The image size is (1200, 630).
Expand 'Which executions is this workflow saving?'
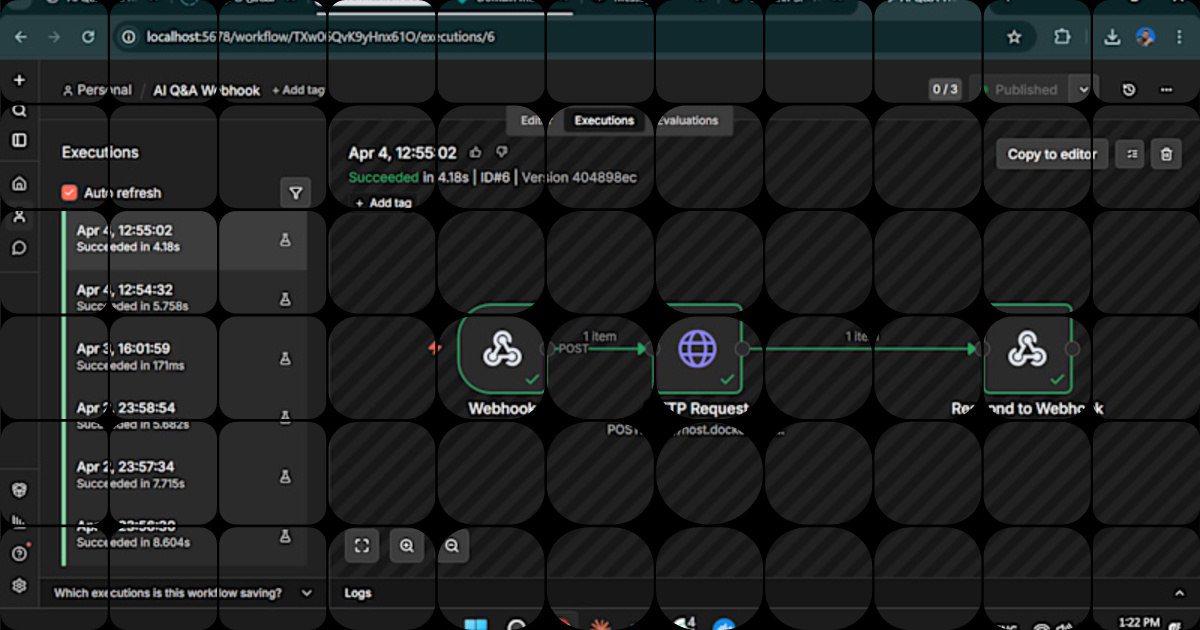coord(183,593)
